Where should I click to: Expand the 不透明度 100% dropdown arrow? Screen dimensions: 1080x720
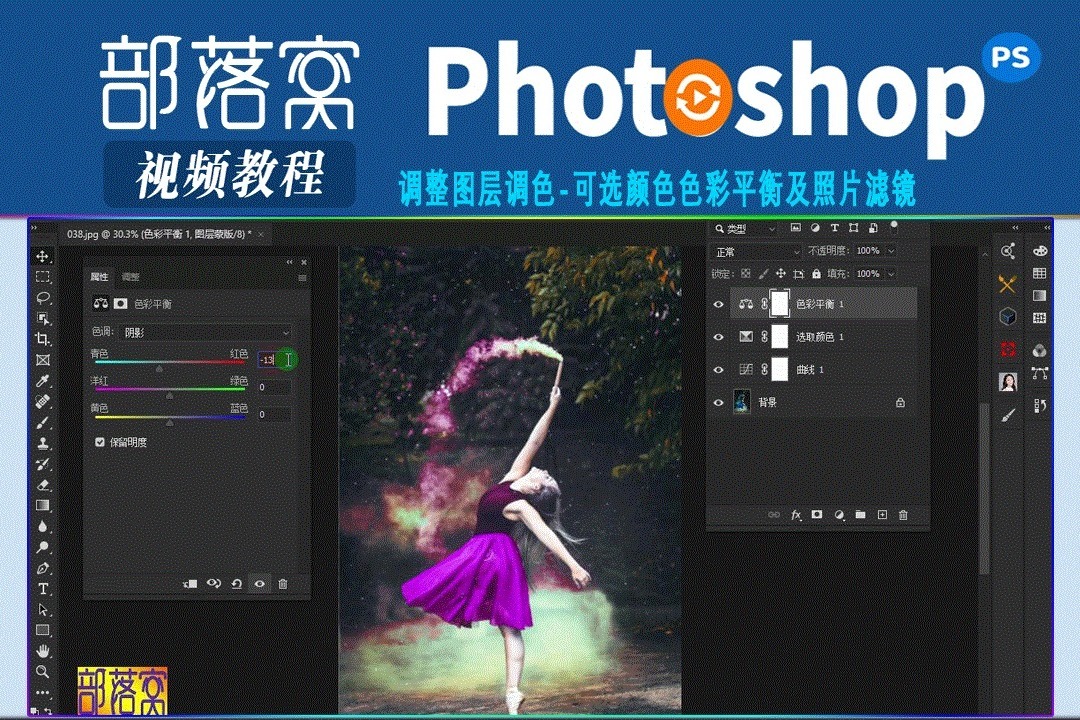891,251
